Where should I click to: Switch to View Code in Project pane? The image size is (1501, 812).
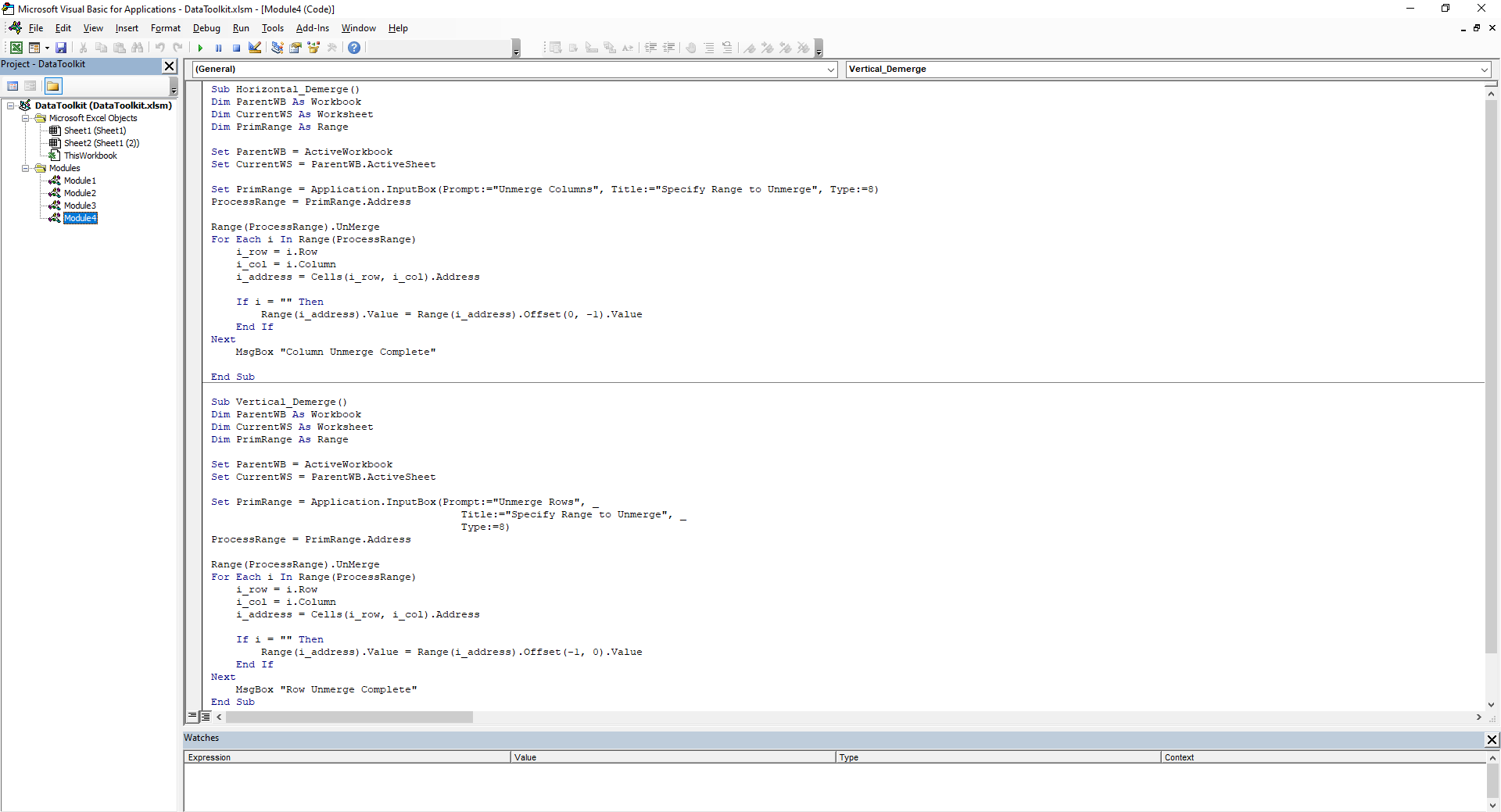13,86
